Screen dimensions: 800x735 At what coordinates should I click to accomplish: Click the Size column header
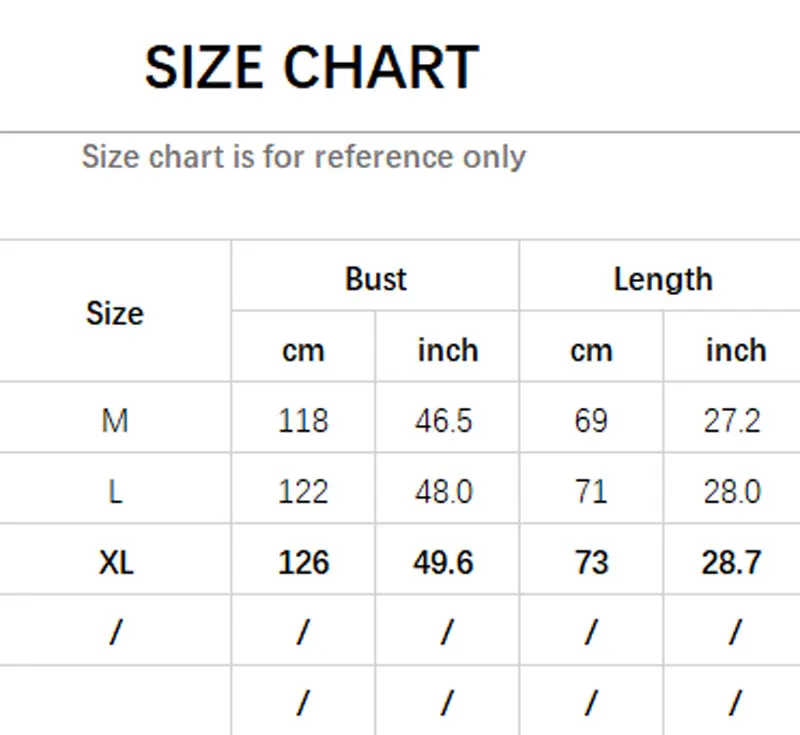(x=115, y=313)
